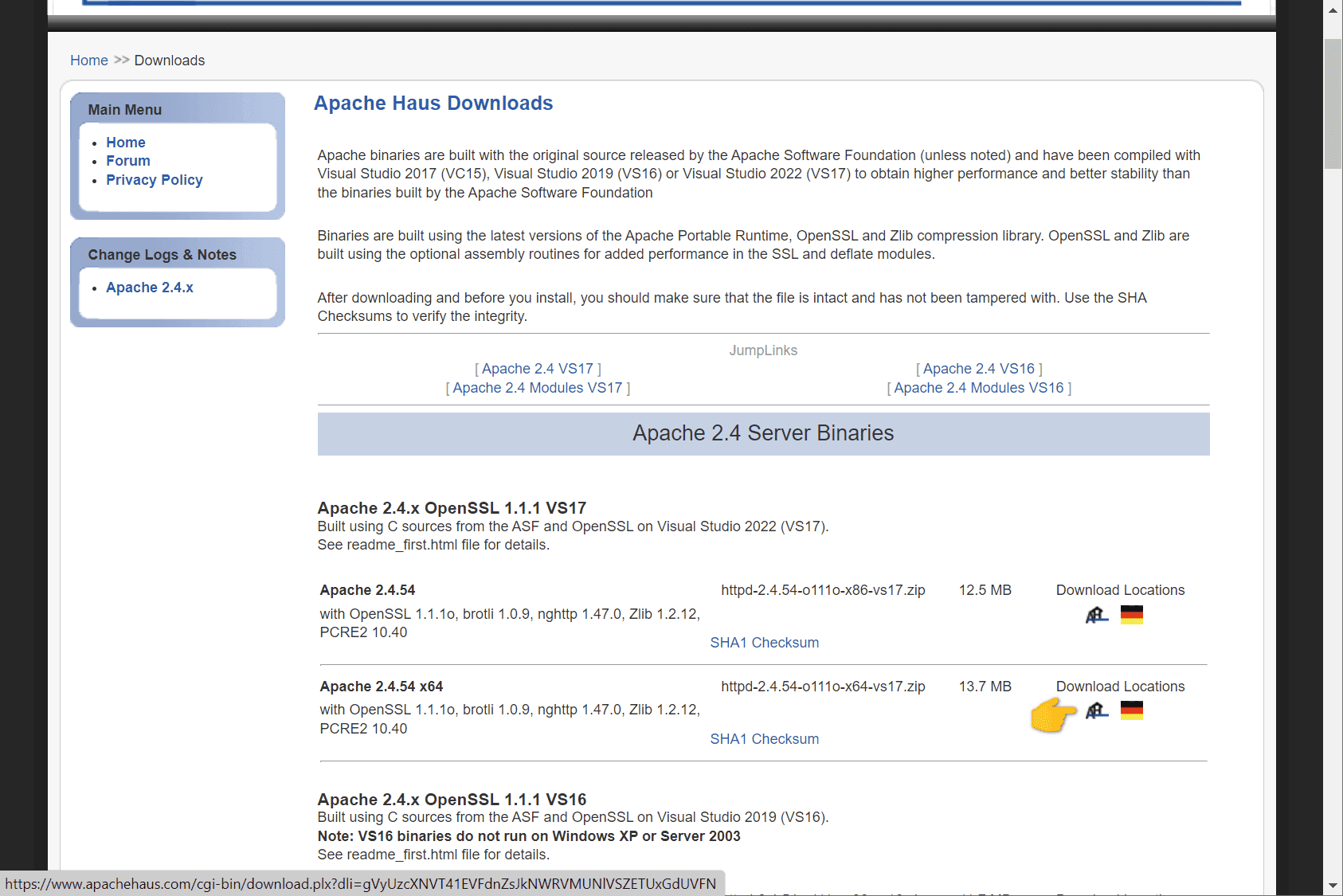Click Apache Haus download icon for 2.4.54 x64

pyautogui.click(x=1097, y=710)
